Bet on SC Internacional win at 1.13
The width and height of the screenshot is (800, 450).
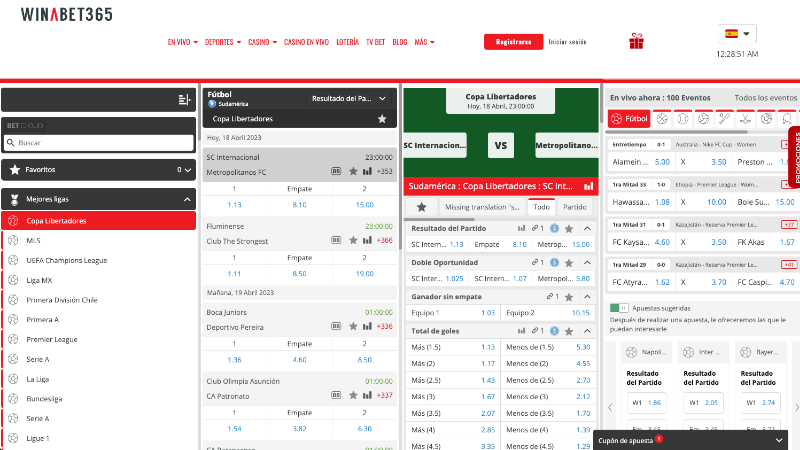click(234, 205)
